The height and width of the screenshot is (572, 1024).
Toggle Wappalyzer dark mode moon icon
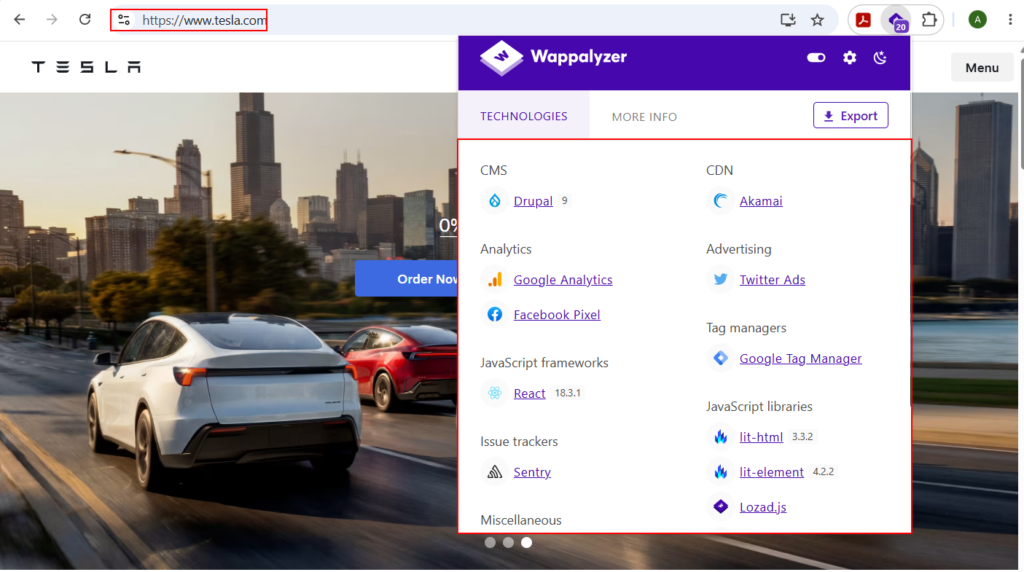[880, 57]
